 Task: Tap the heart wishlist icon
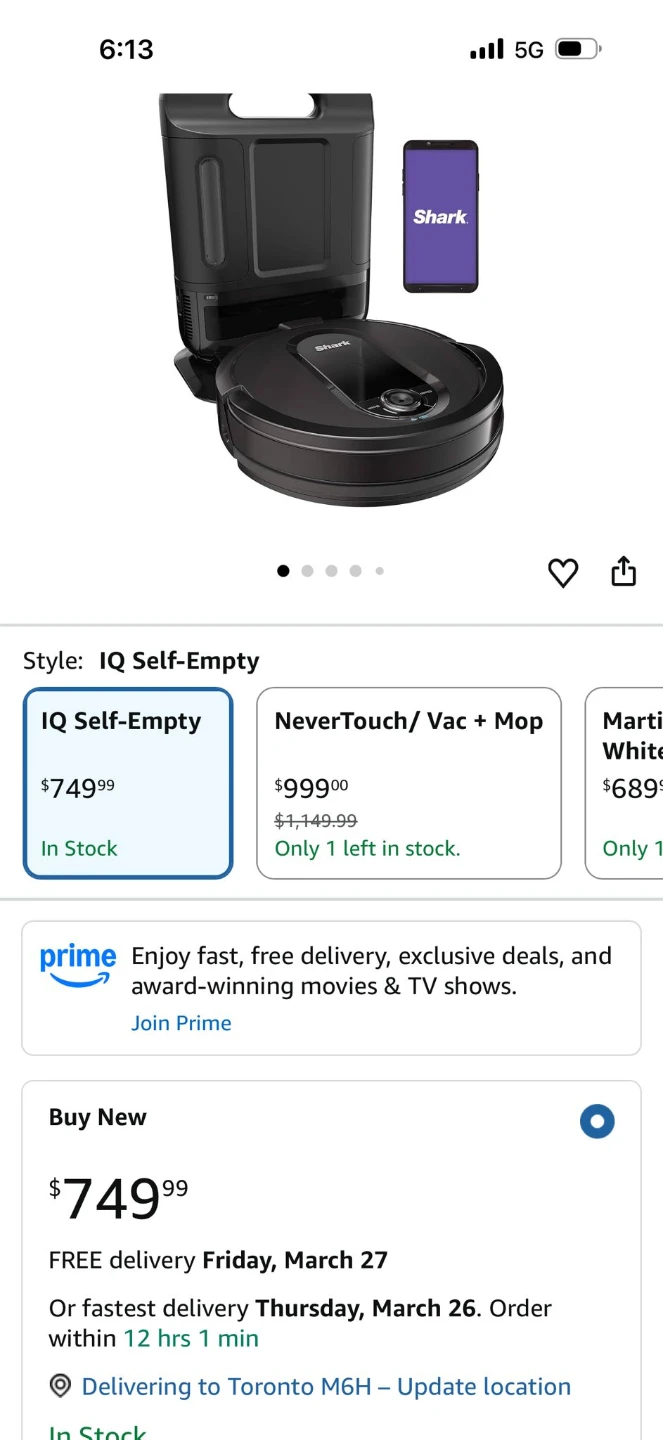tap(563, 572)
